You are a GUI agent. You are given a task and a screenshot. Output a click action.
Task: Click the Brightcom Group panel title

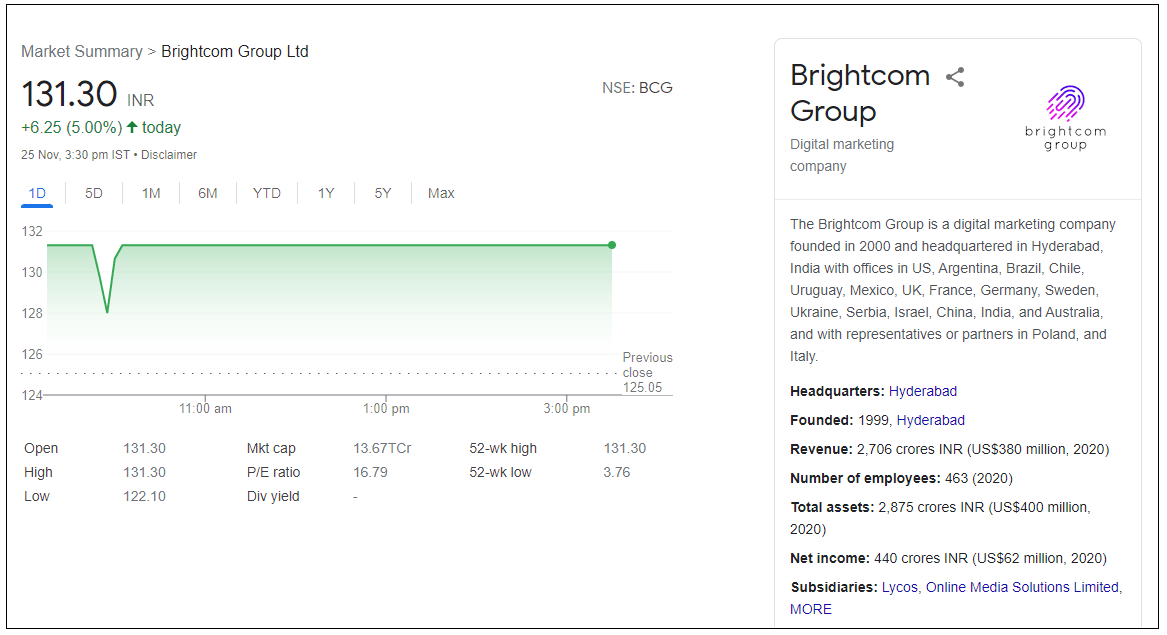[860, 93]
